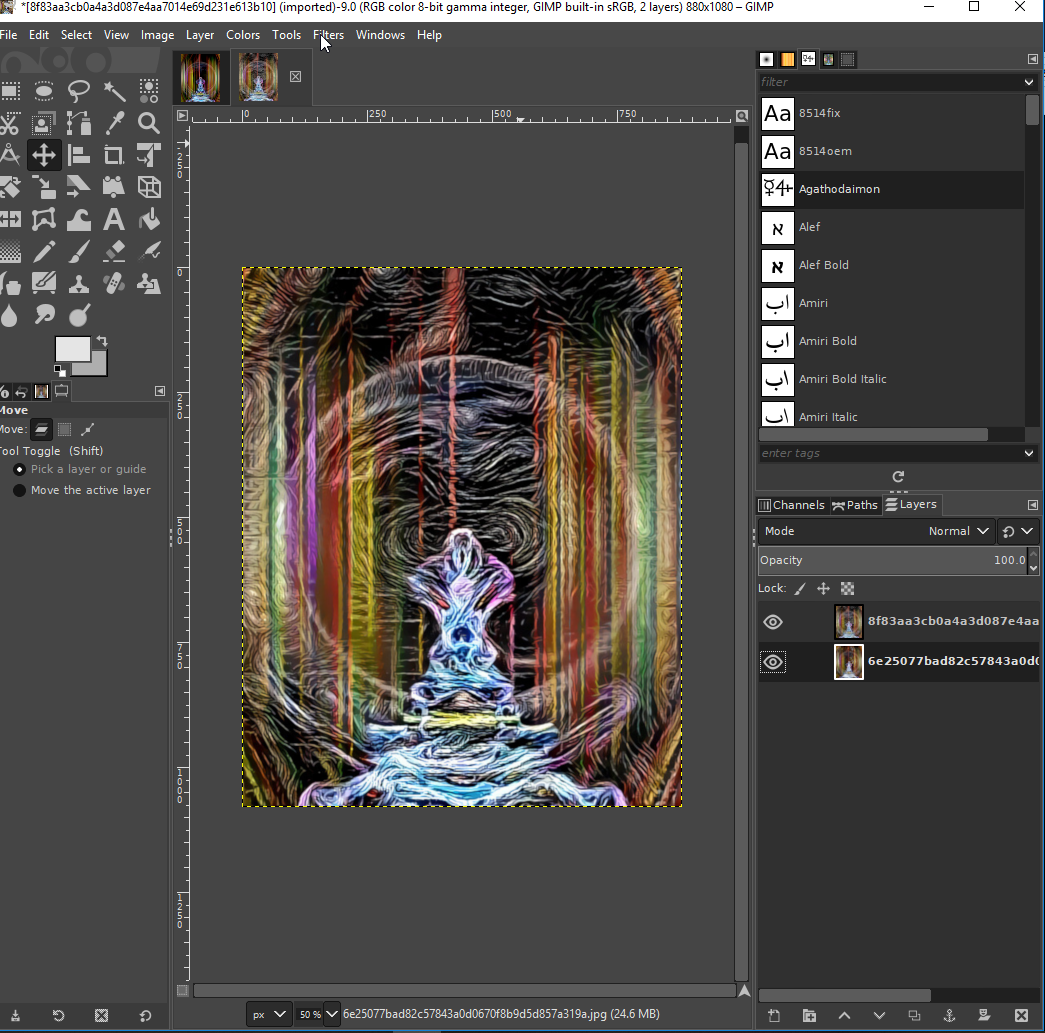The height and width of the screenshot is (1033, 1045).
Task: Open the Filters menu
Action: point(328,35)
